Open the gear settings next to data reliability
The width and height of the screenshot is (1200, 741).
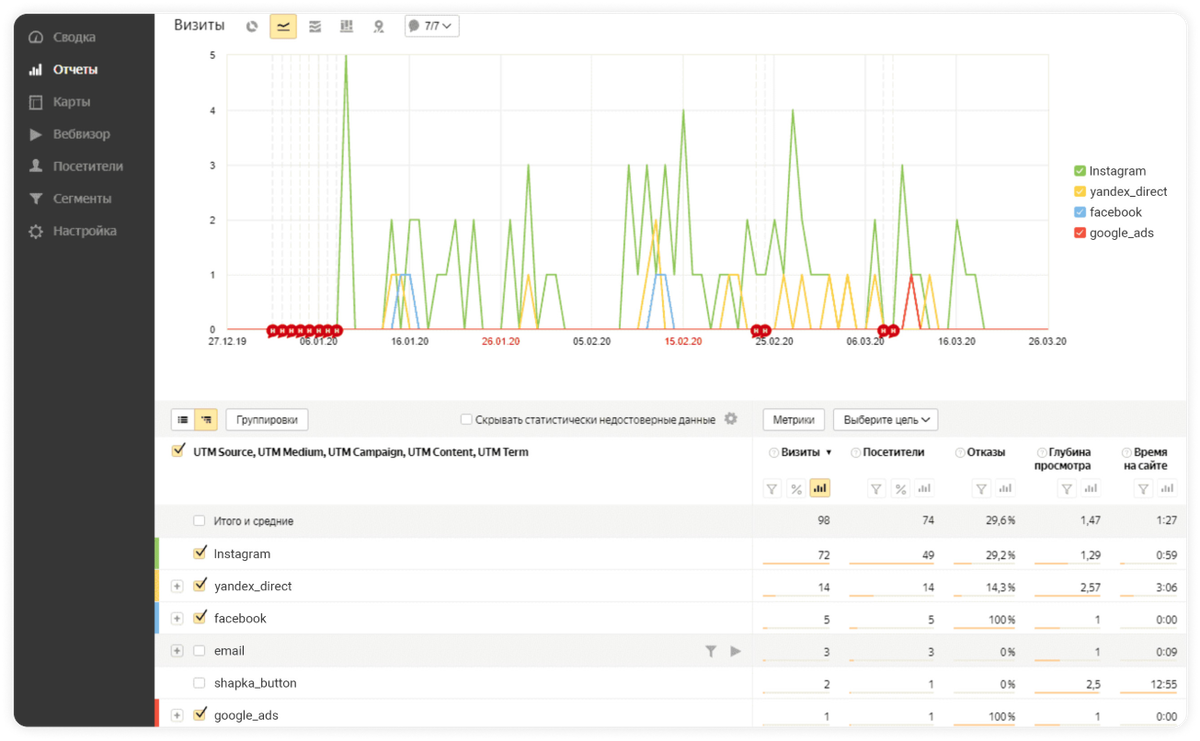pyautogui.click(x=731, y=419)
